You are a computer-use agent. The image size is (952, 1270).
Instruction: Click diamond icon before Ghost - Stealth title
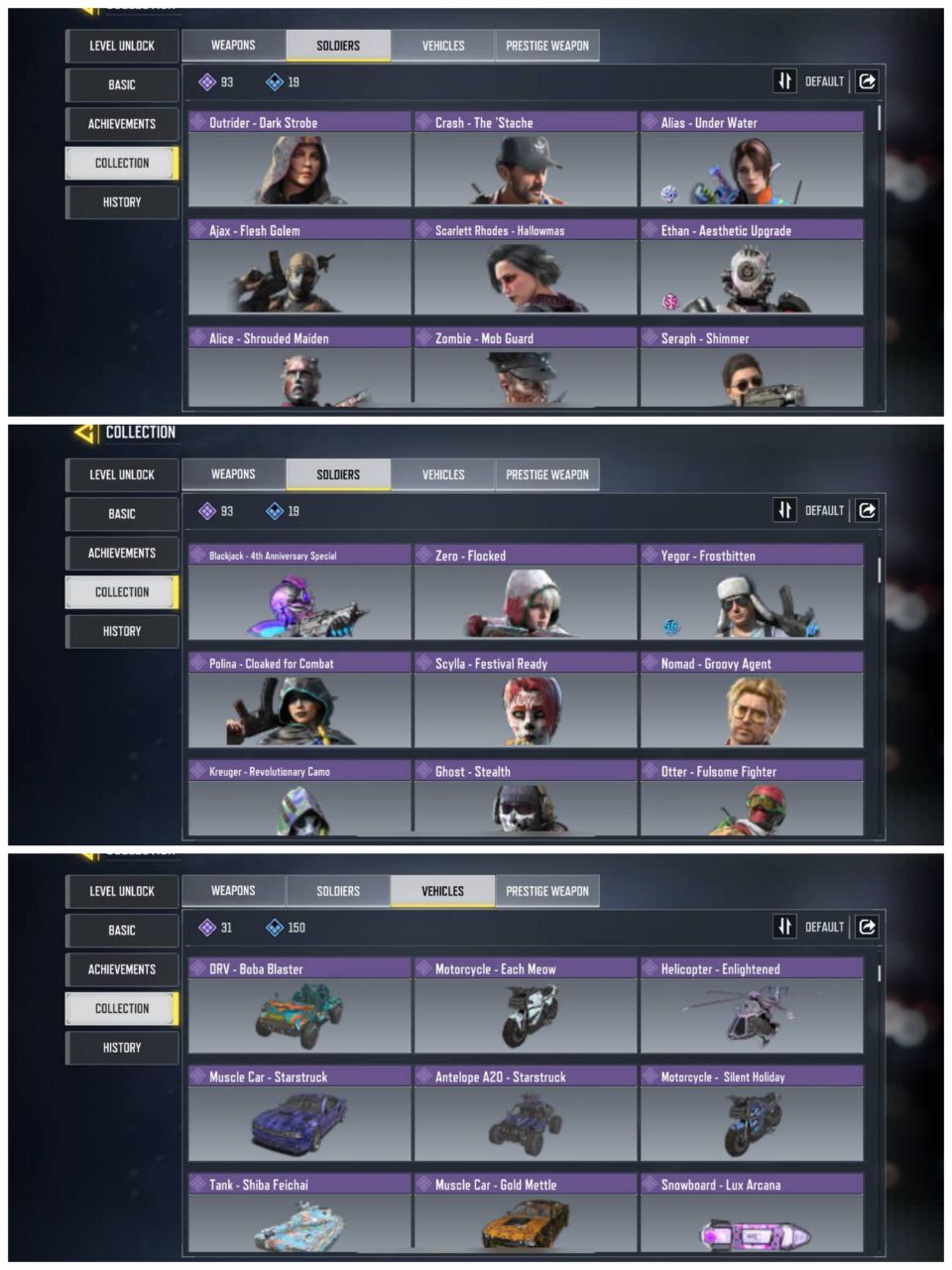pyautogui.click(x=423, y=771)
